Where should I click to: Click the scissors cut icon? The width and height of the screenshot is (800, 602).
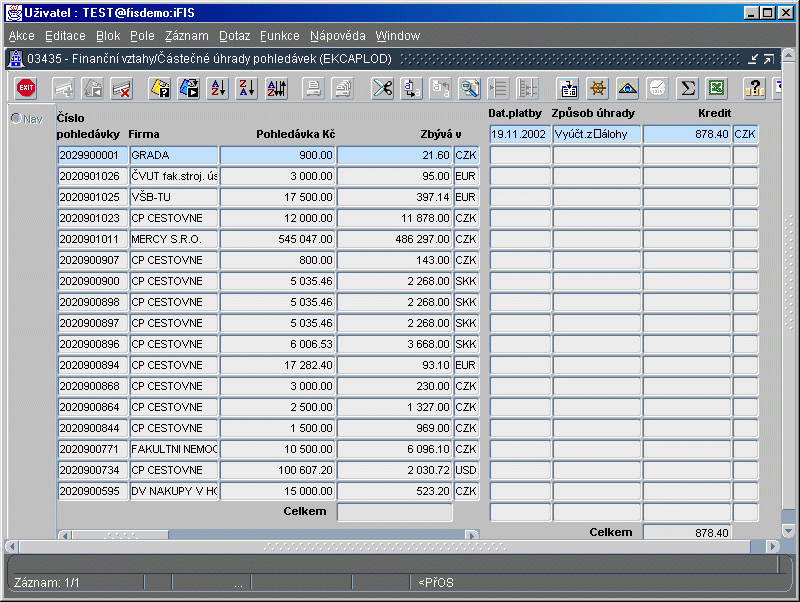coord(382,88)
